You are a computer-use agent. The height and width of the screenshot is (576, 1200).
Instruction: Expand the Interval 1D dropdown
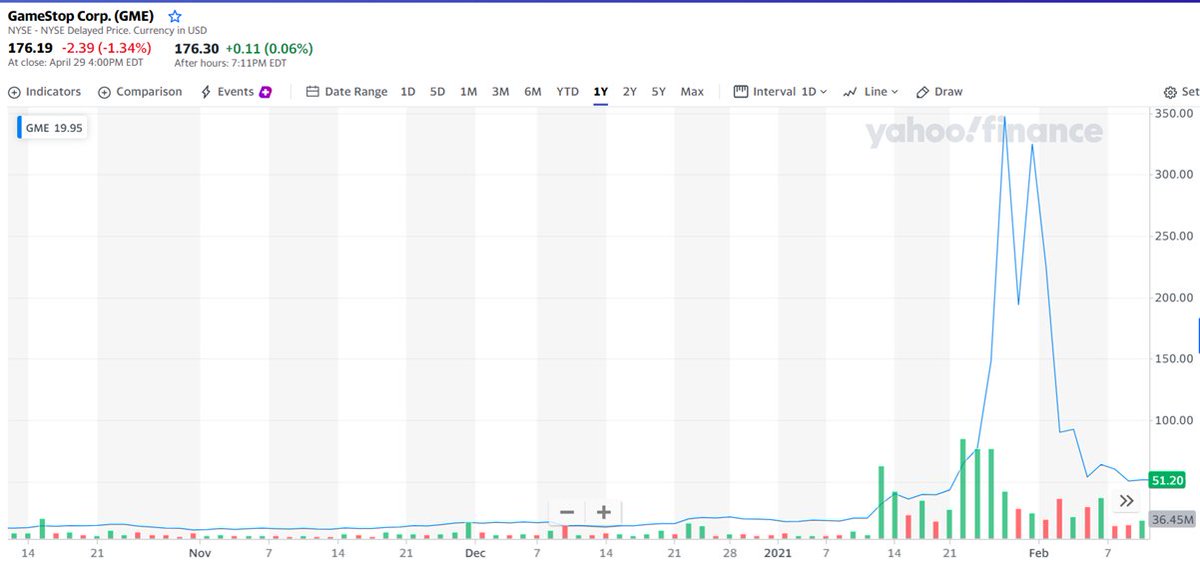[781, 91]
